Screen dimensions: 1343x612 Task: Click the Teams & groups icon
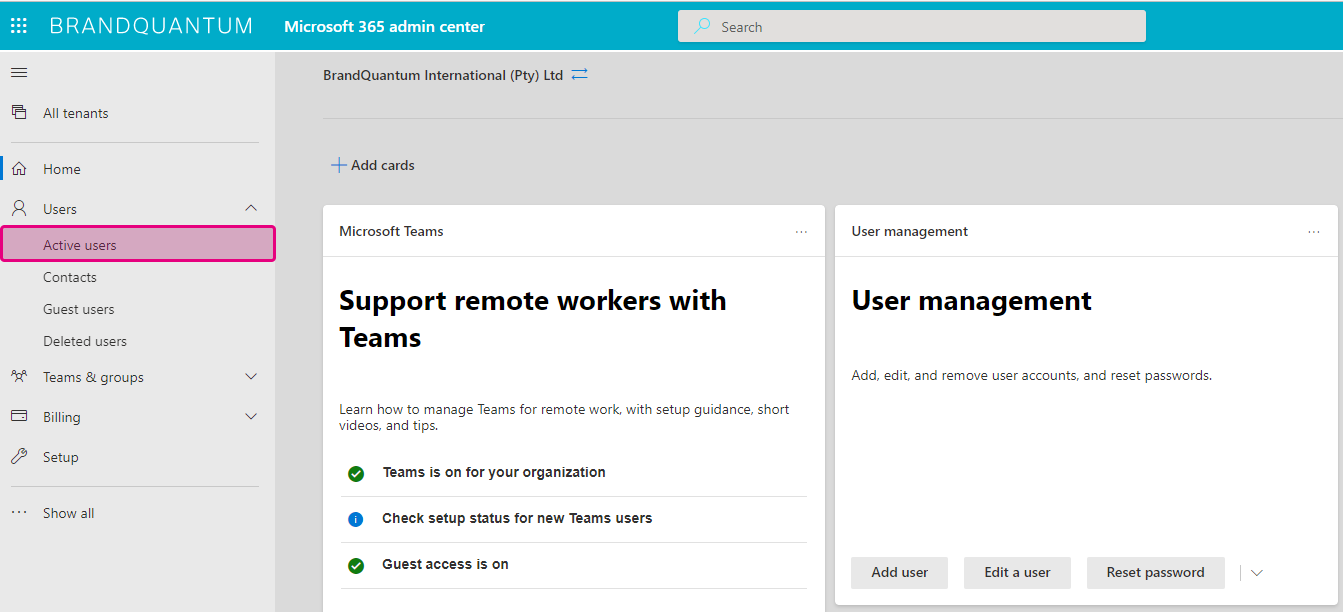(19, 377)
